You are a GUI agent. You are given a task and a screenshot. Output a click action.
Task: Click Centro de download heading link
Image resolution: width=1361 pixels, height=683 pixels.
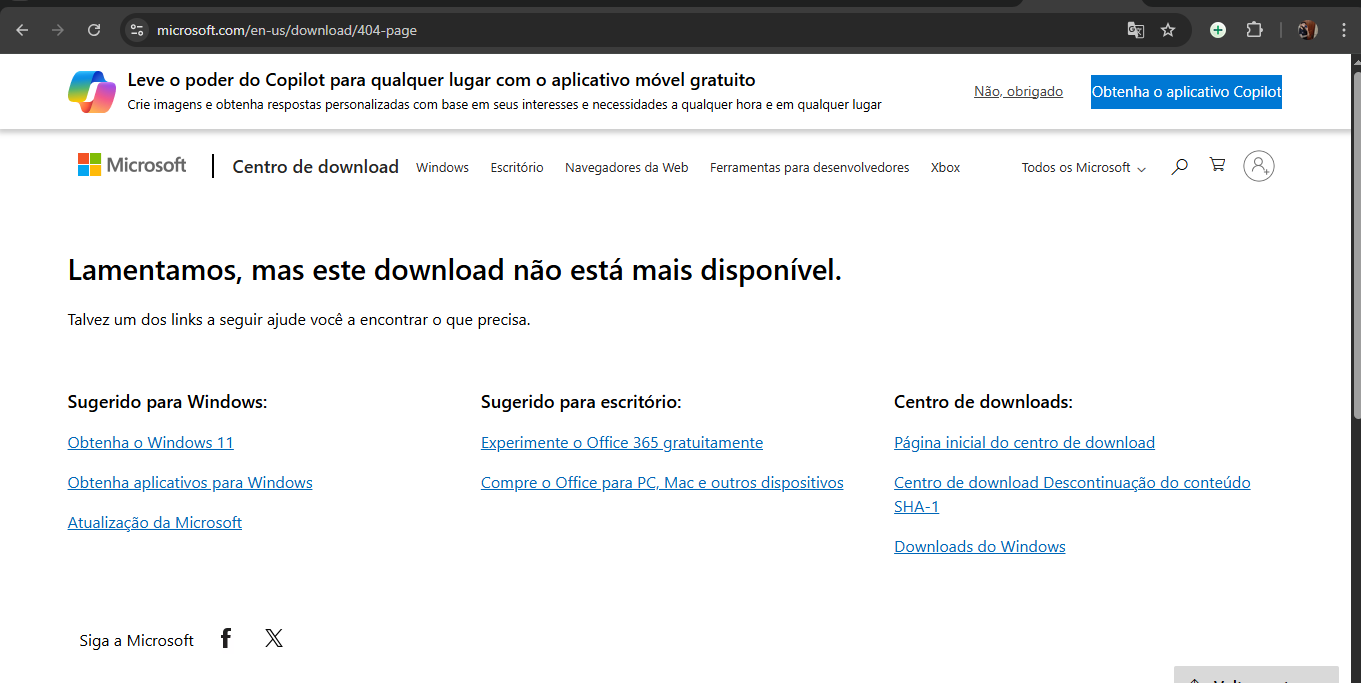coord(316,167)
